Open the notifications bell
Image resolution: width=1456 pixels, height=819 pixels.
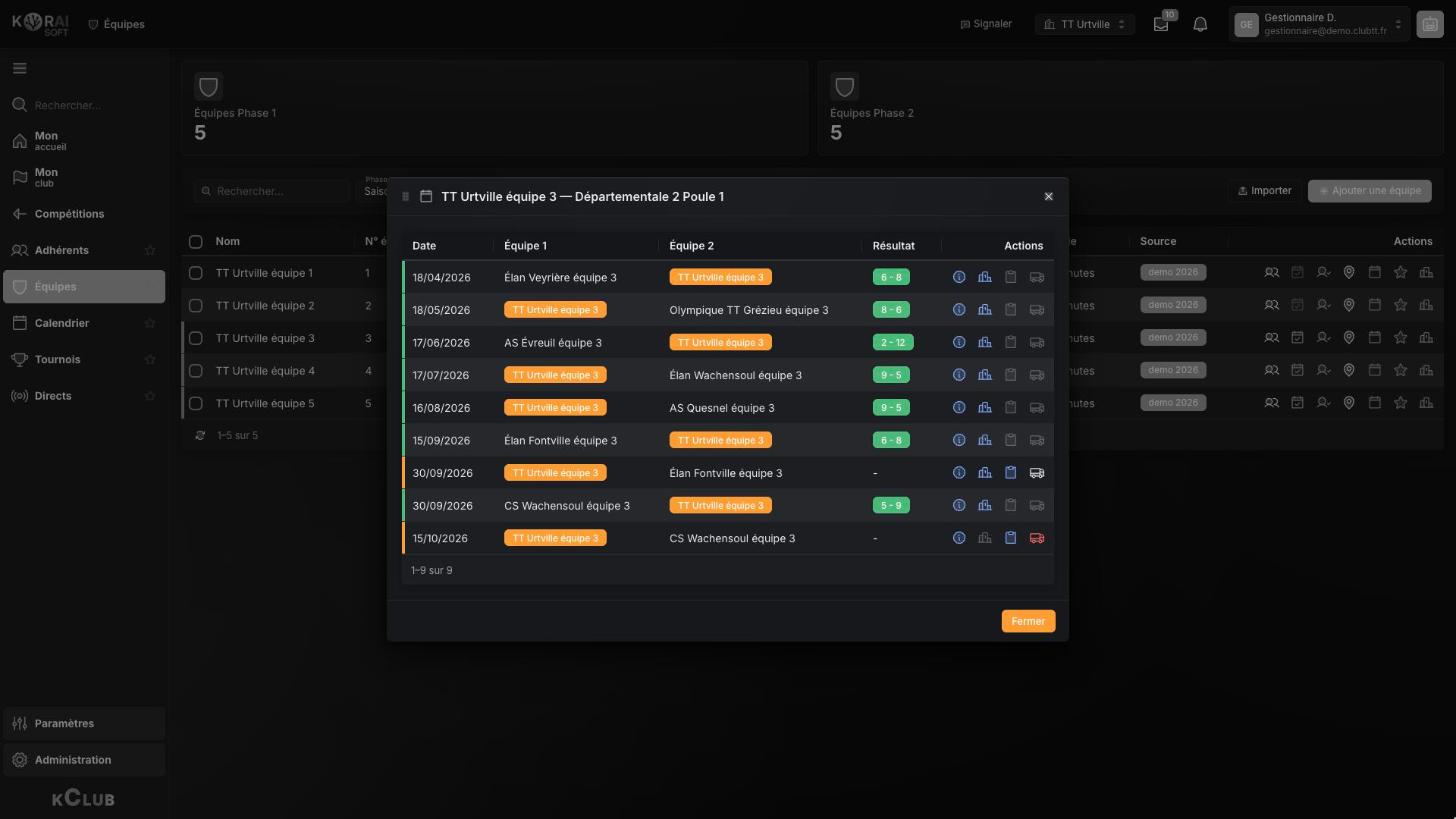coord(1200,24)
